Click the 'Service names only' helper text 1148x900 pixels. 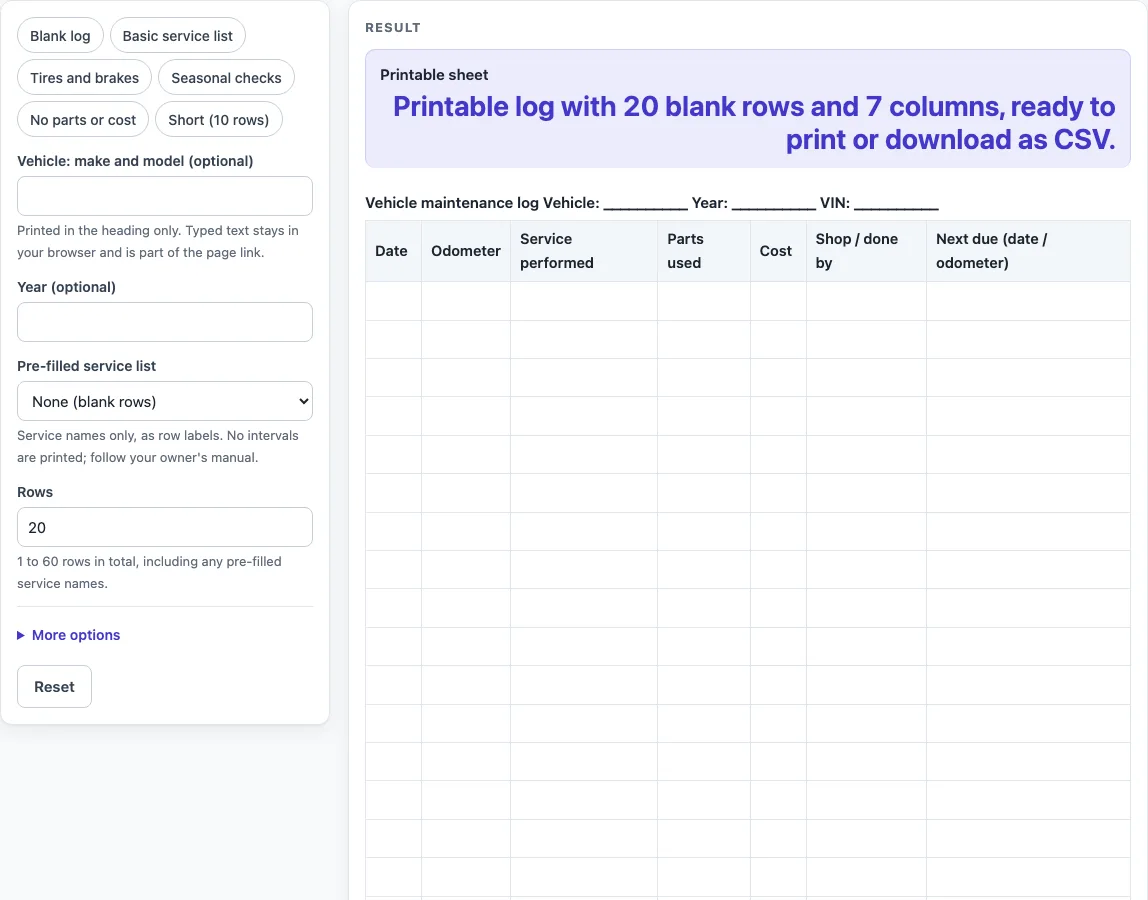[158, 447]
